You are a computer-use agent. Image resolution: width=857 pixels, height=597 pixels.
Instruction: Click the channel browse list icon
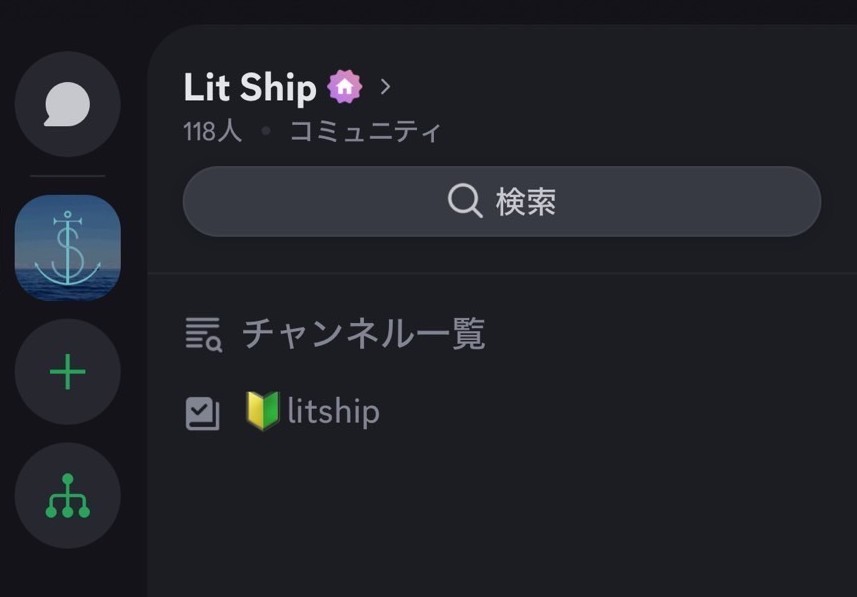203,333
